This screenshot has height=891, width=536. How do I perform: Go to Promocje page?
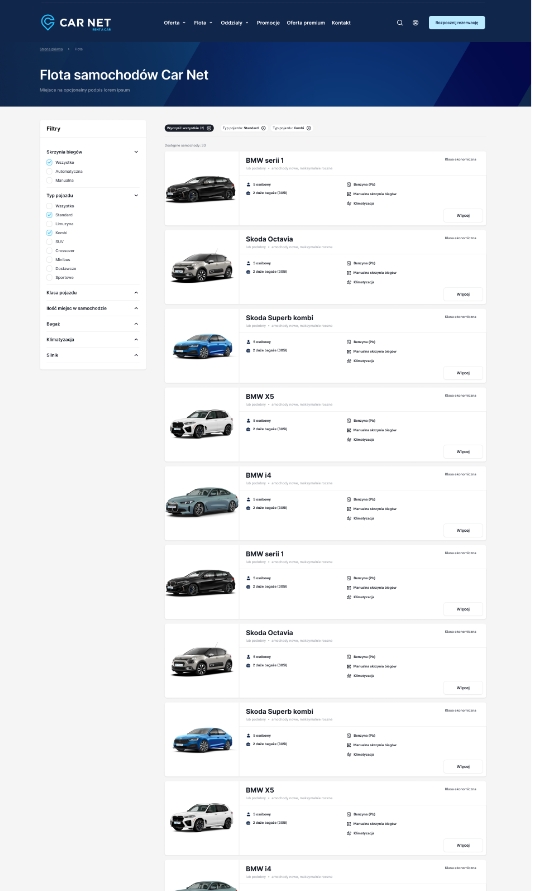268,23
